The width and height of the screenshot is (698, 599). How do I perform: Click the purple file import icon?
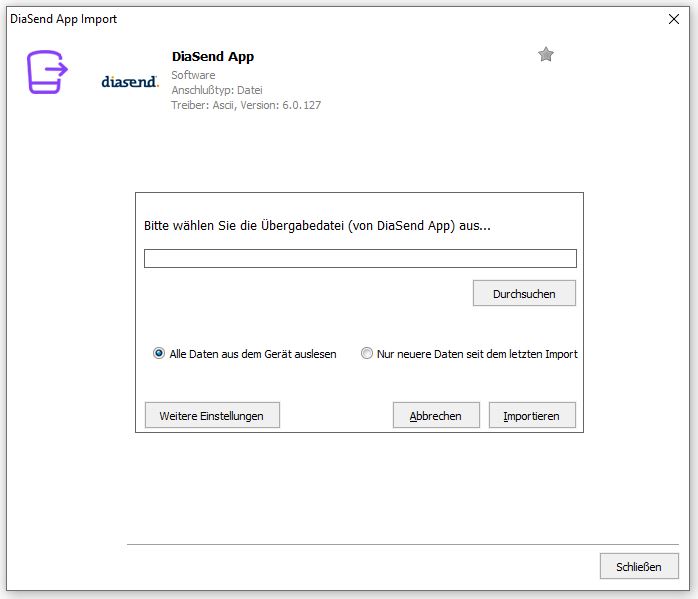(47, 72)
